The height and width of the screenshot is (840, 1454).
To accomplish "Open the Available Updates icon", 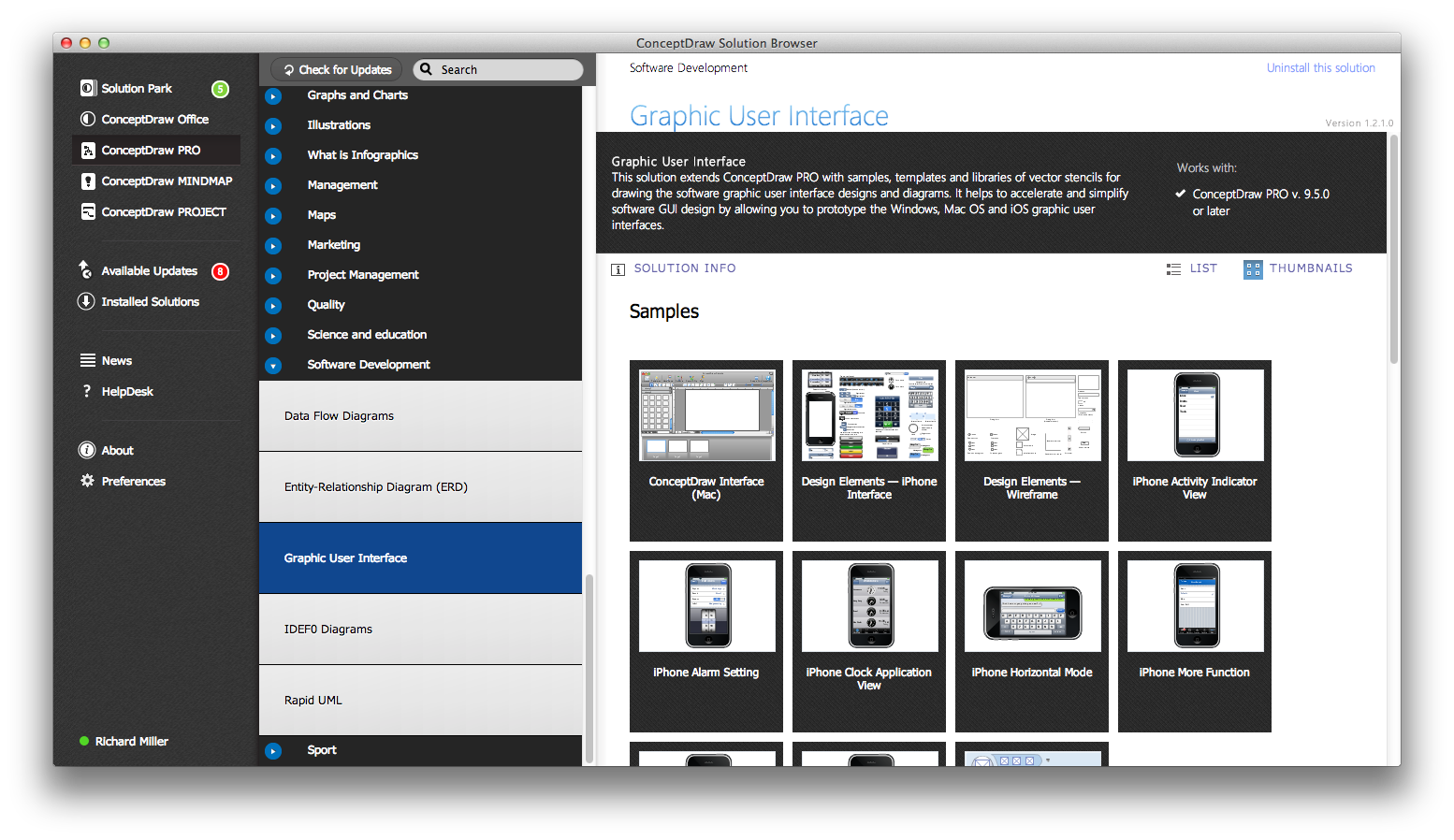I will click(x=86, y=270).
